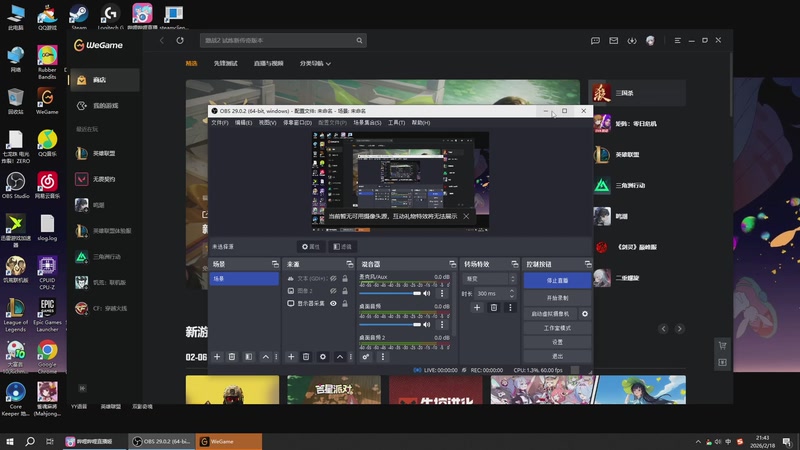This screenshot has height=450, width=800.
Task: Add a new source in Sources panel
Action: pyautogui.click(x=291, y=357)
